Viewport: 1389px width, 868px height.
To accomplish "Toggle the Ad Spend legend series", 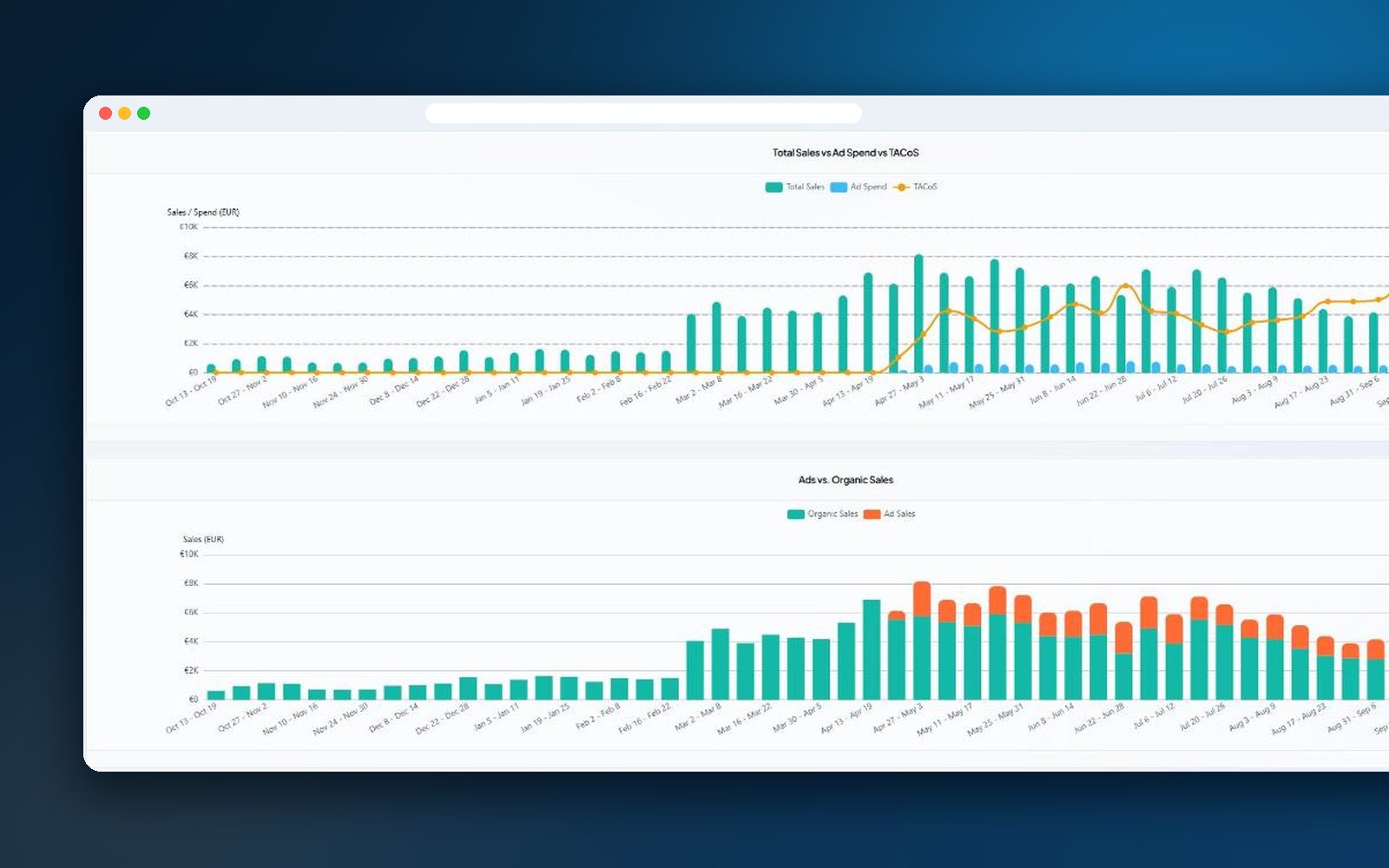I will [859, 187].
